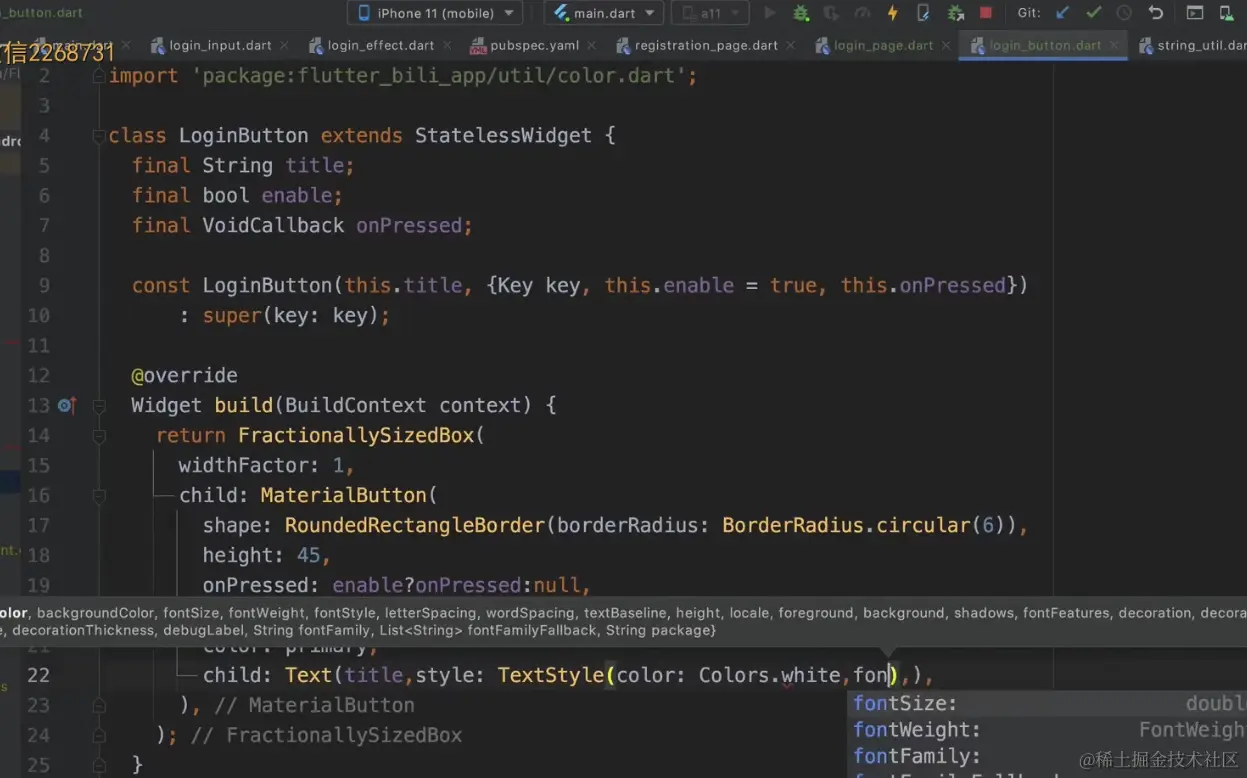
Task: Open the main.dart run configuration dropdown
Action: pos(604,13)
